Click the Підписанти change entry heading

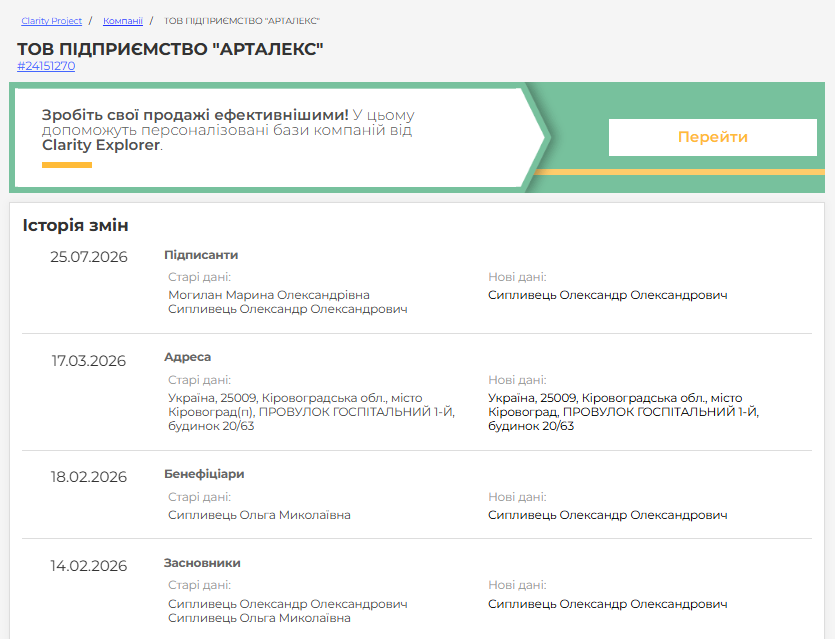[x=201, y=255]
